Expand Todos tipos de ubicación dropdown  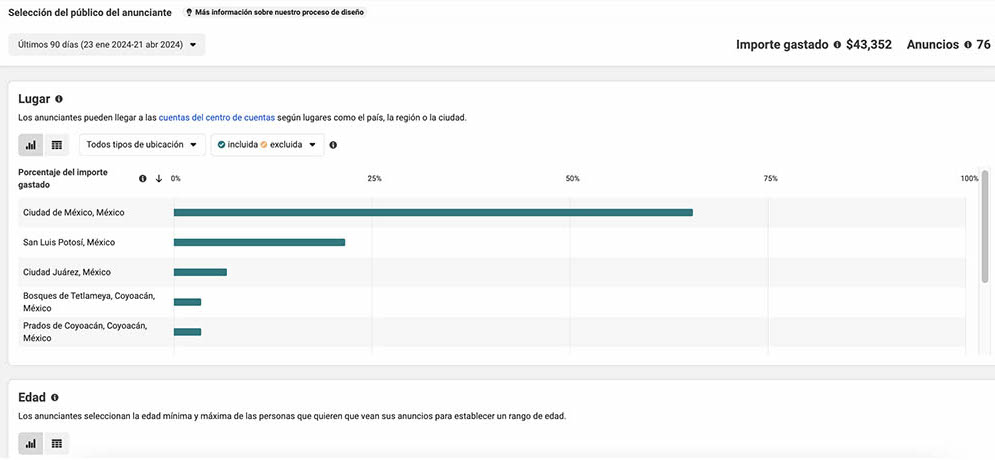pos(142,145)
